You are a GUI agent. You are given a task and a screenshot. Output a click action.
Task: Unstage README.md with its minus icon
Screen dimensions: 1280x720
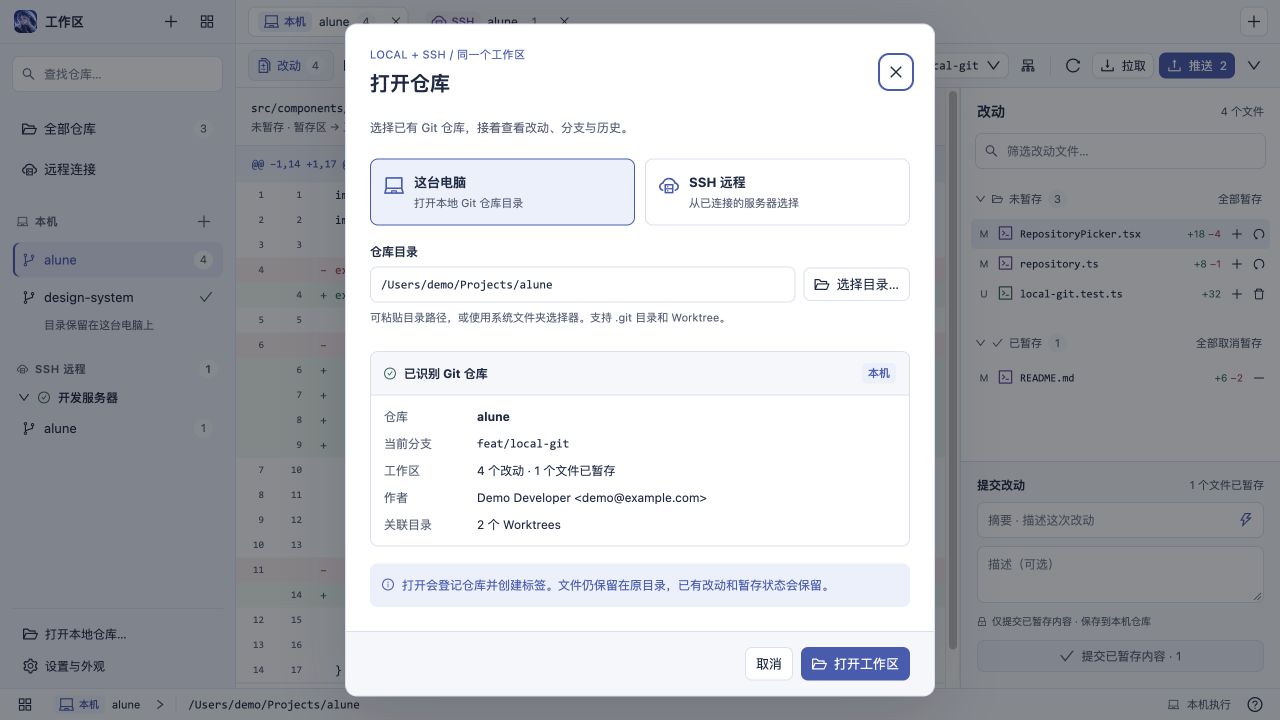(1259, 378)
